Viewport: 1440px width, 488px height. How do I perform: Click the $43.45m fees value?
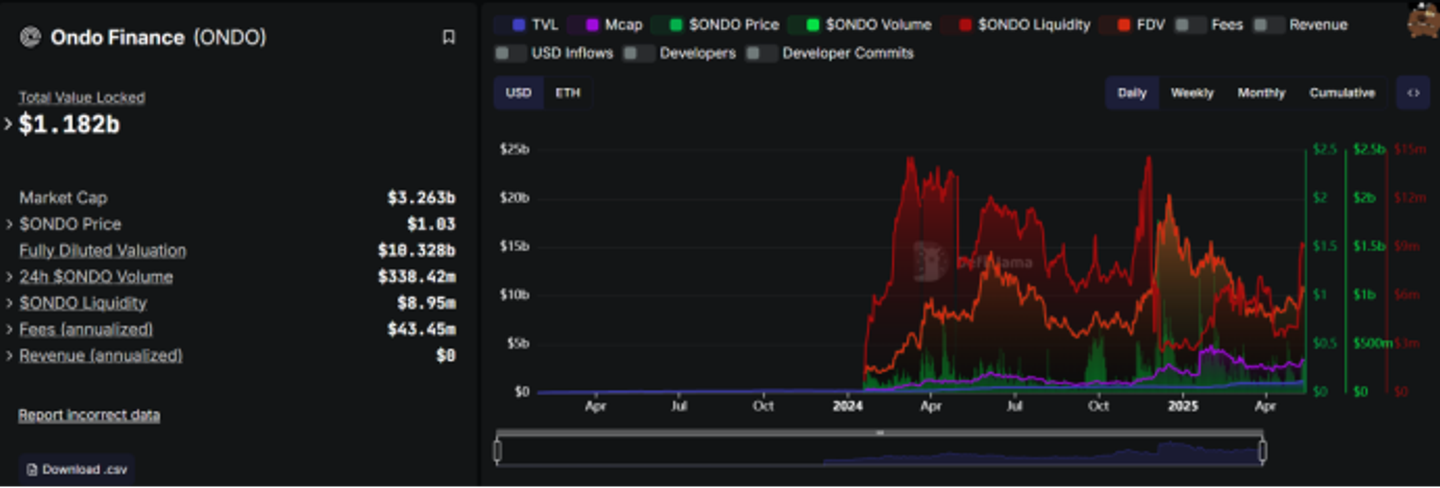tap(421, 329)
